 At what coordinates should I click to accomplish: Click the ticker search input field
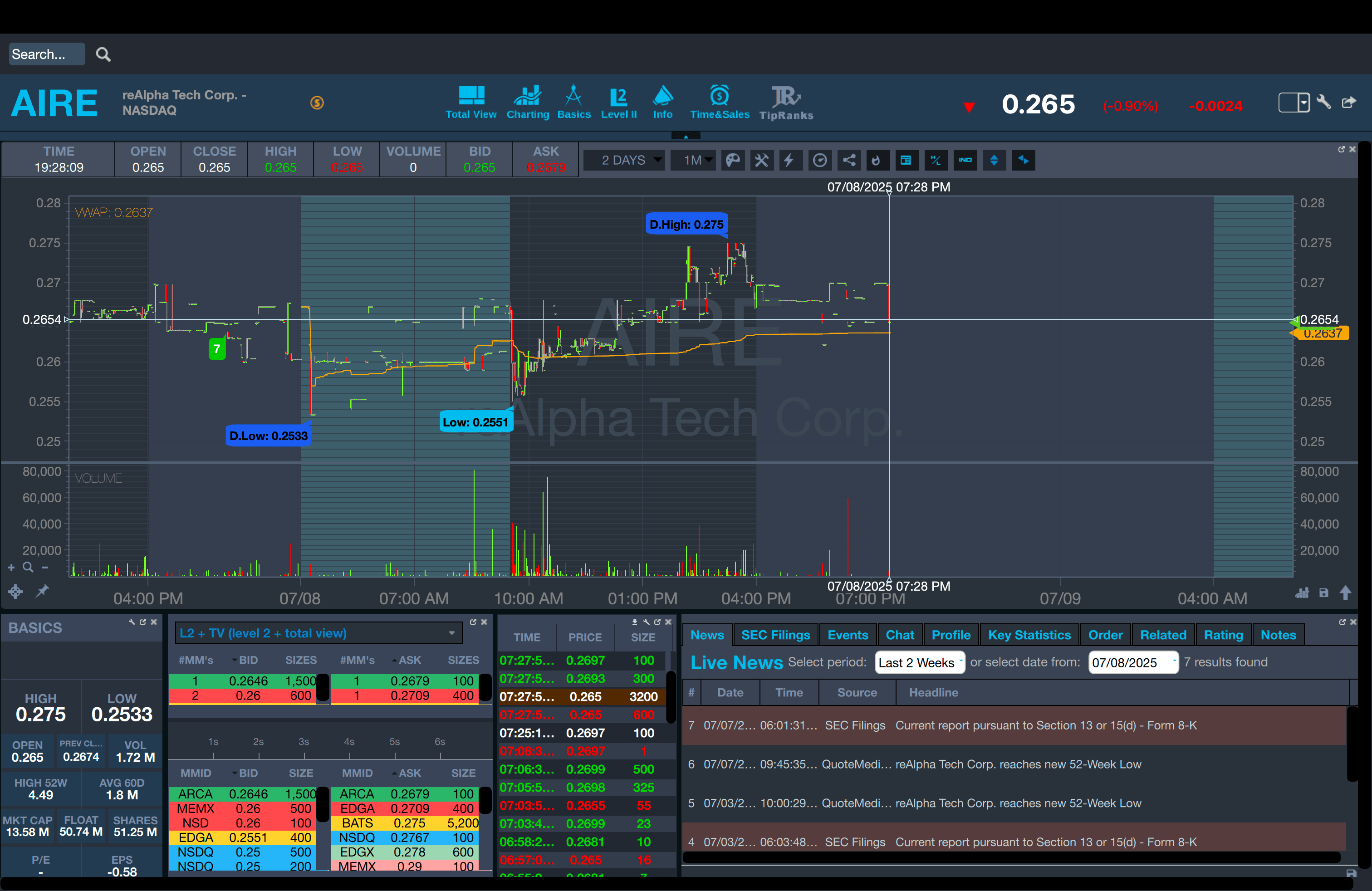(x=47, y=54)
